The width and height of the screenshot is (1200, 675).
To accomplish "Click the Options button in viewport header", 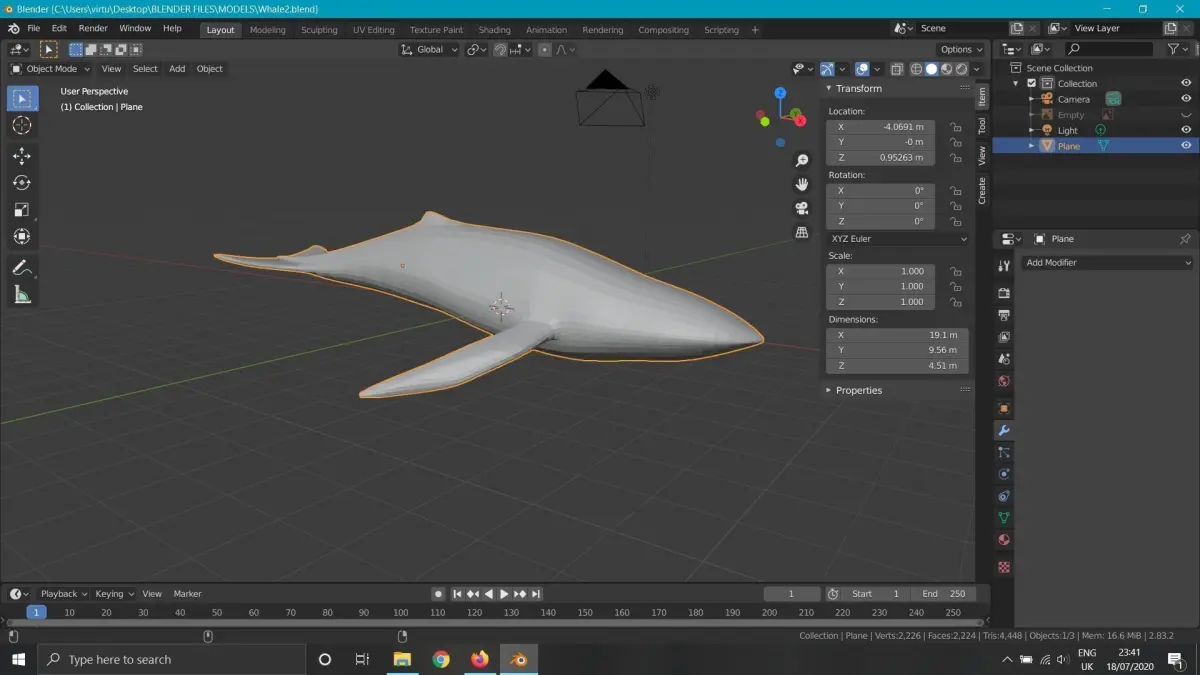I will point(961,49).
